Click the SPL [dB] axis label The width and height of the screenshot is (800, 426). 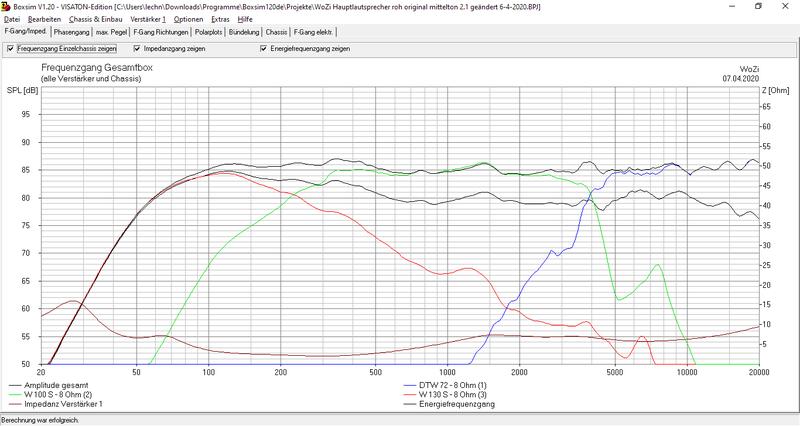pos(22,91)
